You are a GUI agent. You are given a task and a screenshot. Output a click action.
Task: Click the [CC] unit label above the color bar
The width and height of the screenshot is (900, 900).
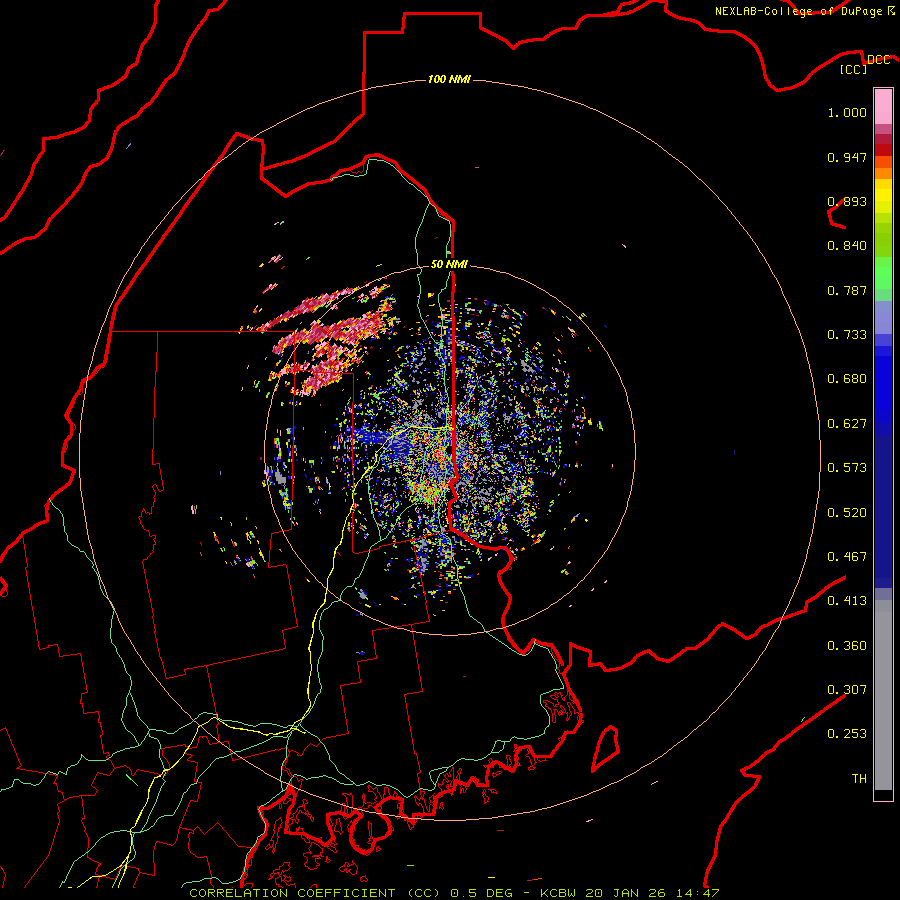click(854, 69)
